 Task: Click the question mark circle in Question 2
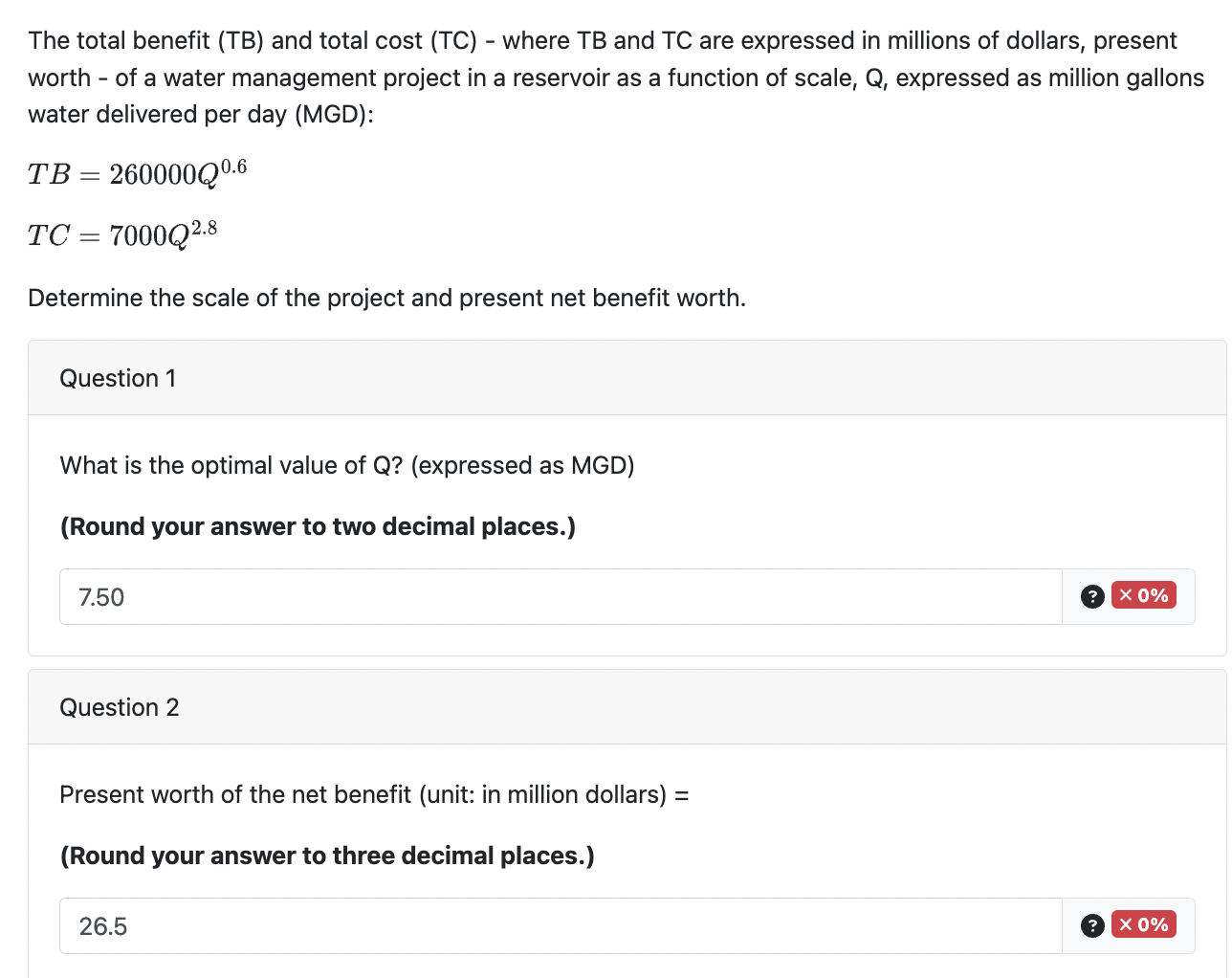pos(1091,924)
